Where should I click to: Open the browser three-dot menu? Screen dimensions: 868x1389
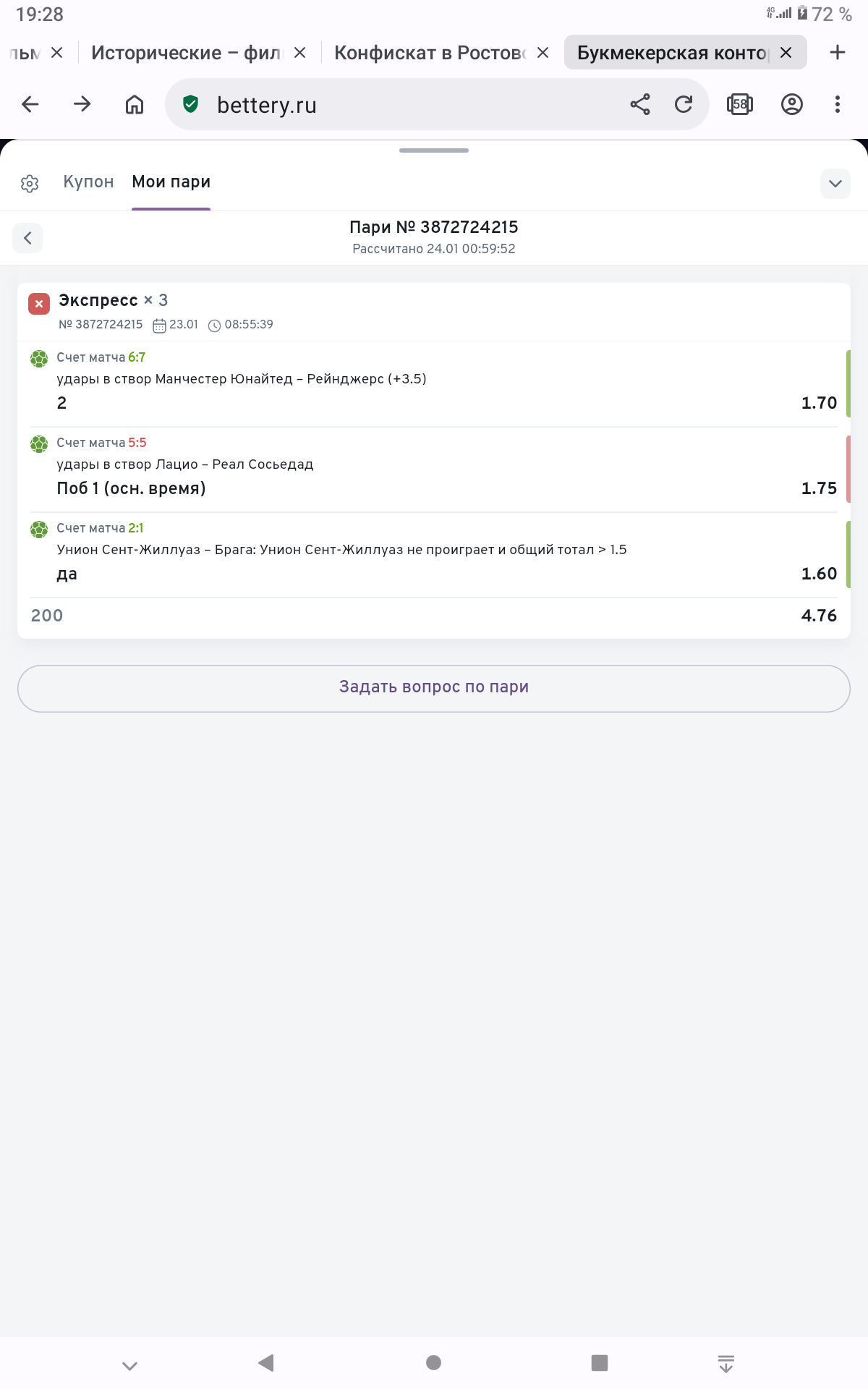(838, 105)
